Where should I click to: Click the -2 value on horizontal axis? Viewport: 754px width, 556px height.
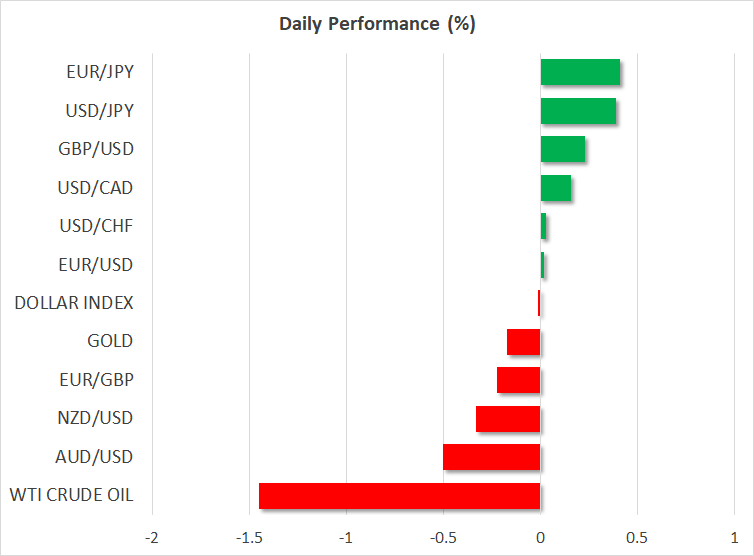[x=153, y=538]
